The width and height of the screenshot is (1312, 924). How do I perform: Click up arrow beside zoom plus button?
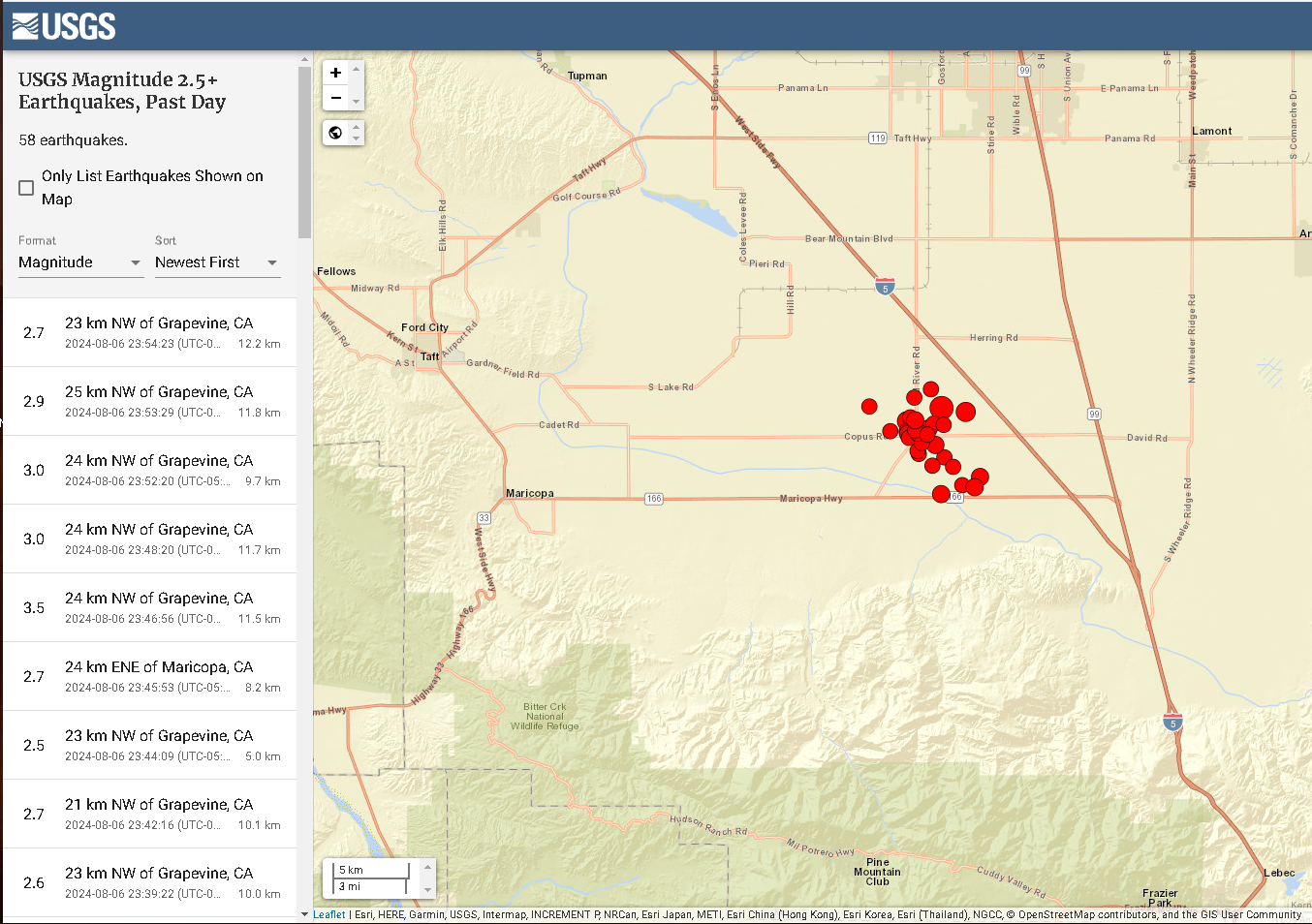tap(357, 69)
